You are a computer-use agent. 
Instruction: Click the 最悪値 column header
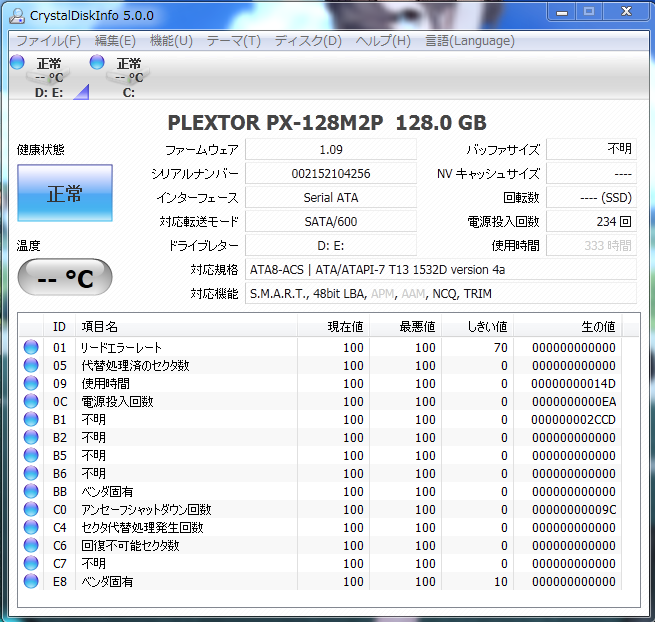coord(405,326)
